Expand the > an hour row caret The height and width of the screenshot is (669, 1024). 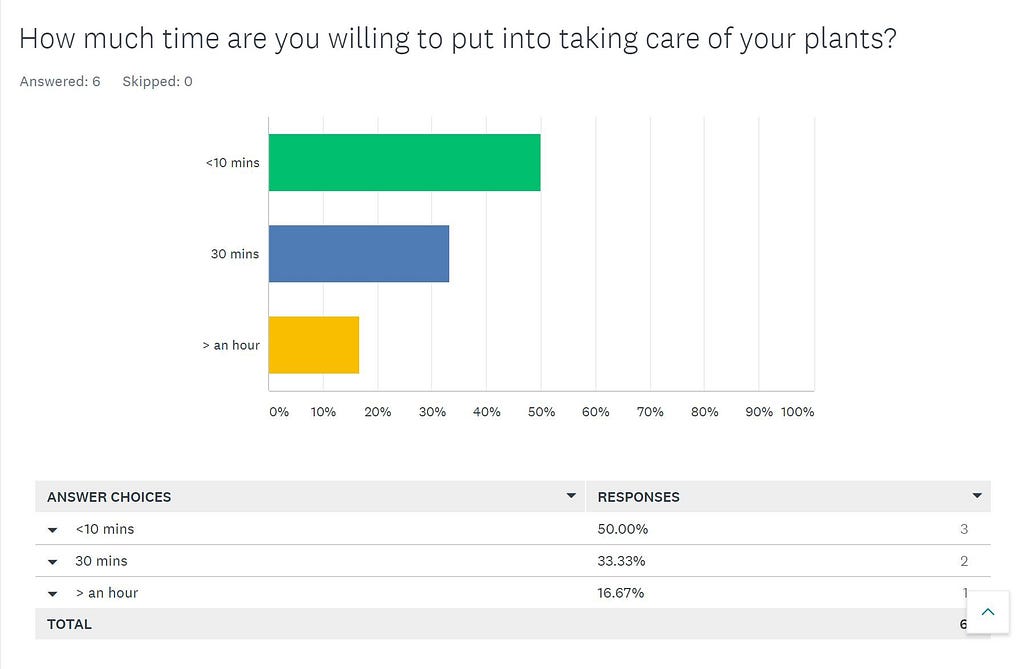click(53, 594)
